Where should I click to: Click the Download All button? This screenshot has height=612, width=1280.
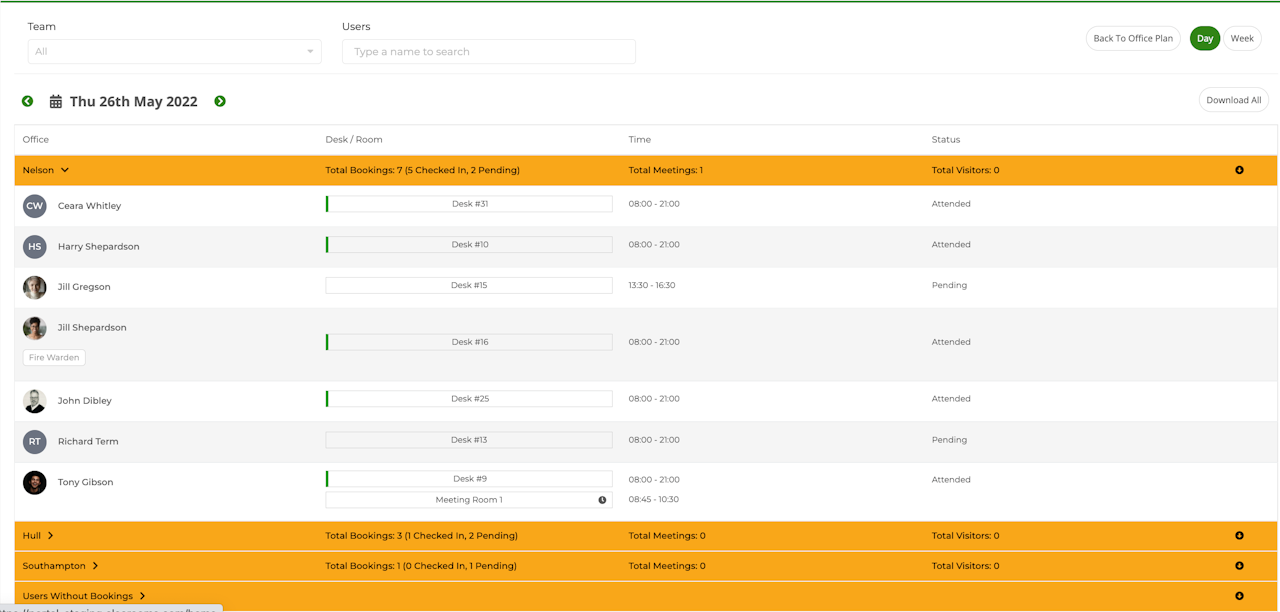(1233, 100)
